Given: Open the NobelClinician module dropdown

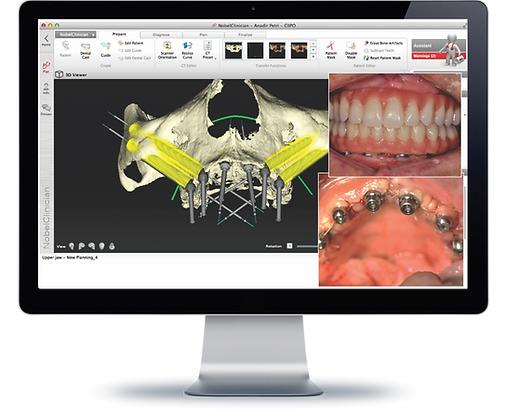Looking at the screenshot, I should (x=76, y=34).
